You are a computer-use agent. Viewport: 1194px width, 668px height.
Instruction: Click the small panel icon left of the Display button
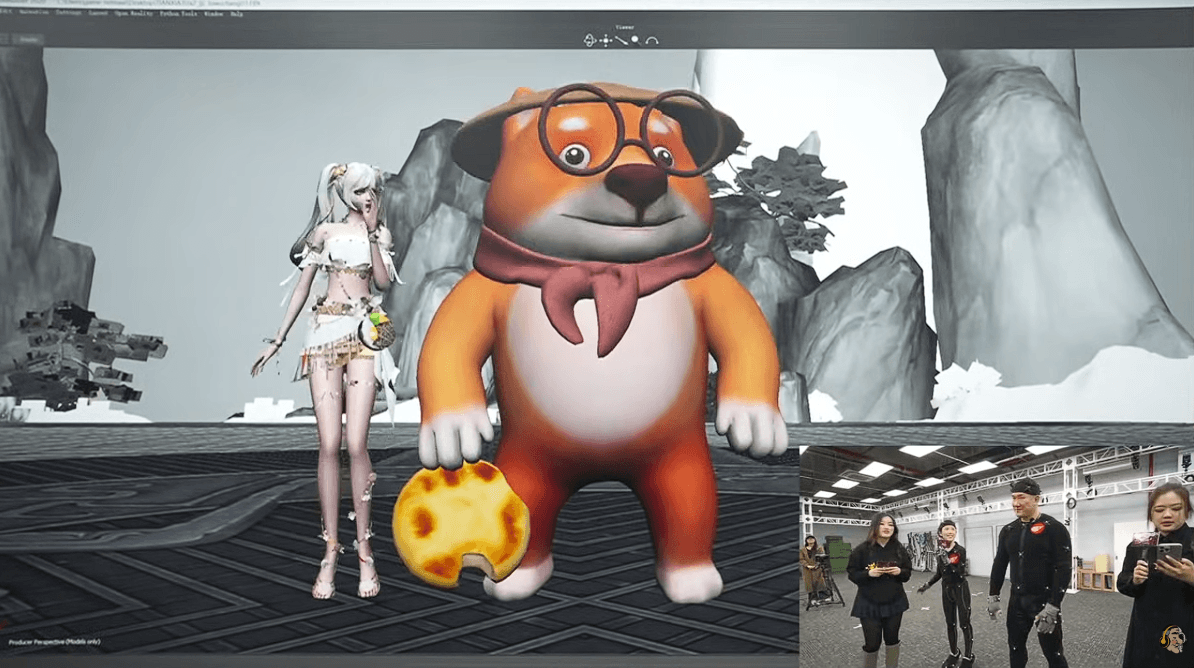pos(5,39)
